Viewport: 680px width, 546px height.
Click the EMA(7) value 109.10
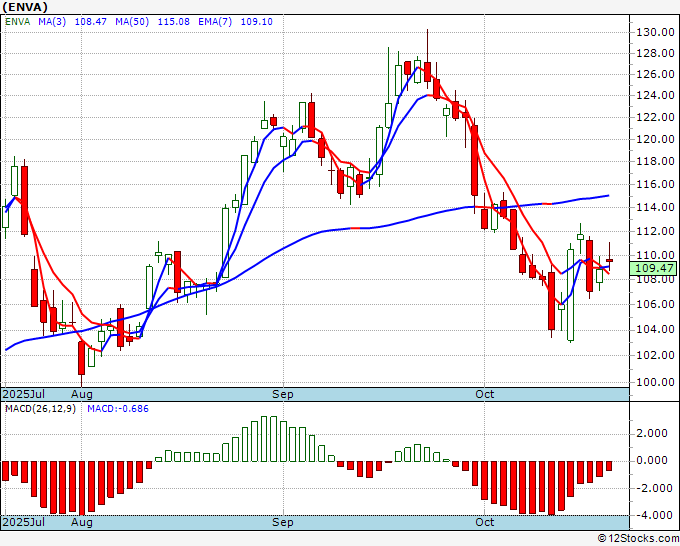[257, 21]
